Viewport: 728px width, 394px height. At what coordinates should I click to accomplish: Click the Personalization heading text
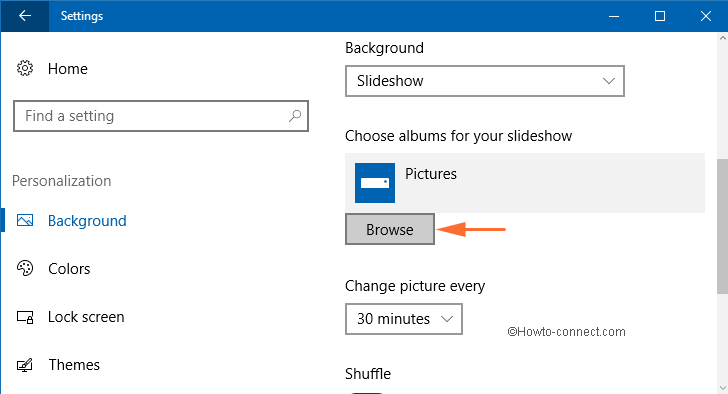tap(62, 181)
